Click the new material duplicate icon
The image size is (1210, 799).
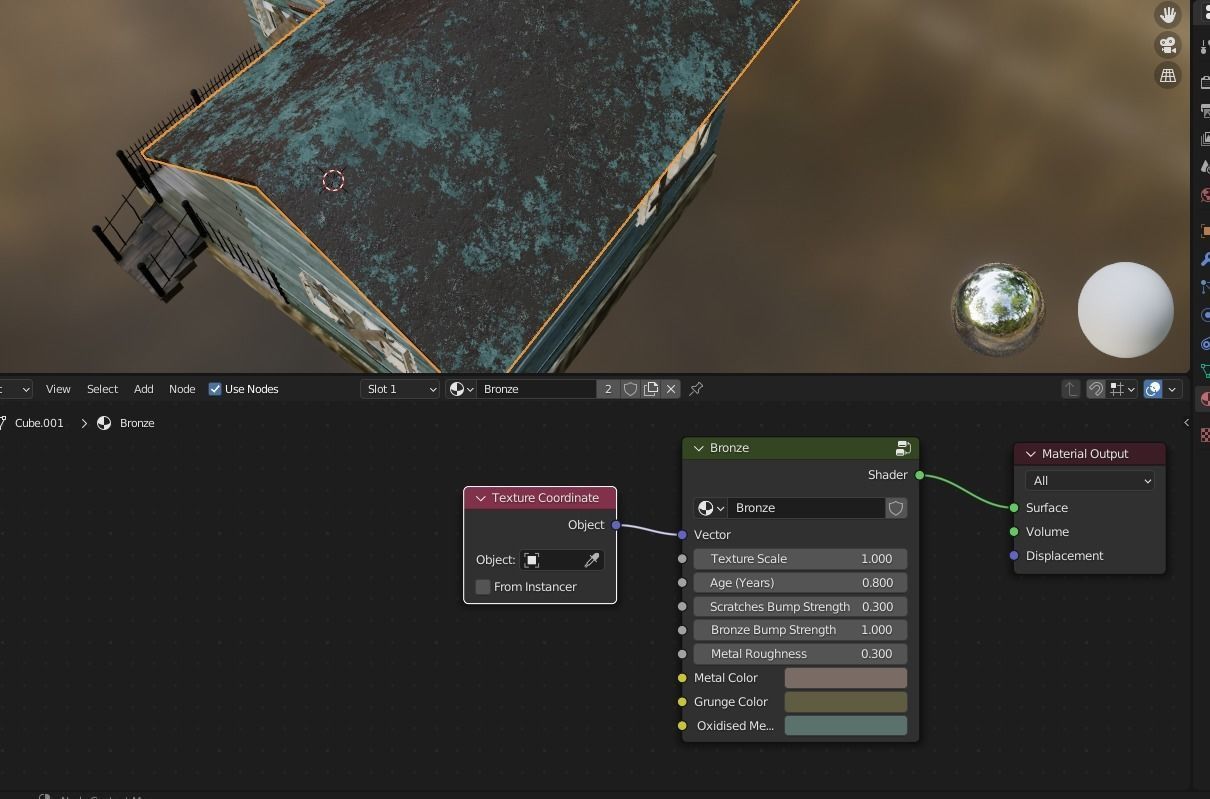651,389
